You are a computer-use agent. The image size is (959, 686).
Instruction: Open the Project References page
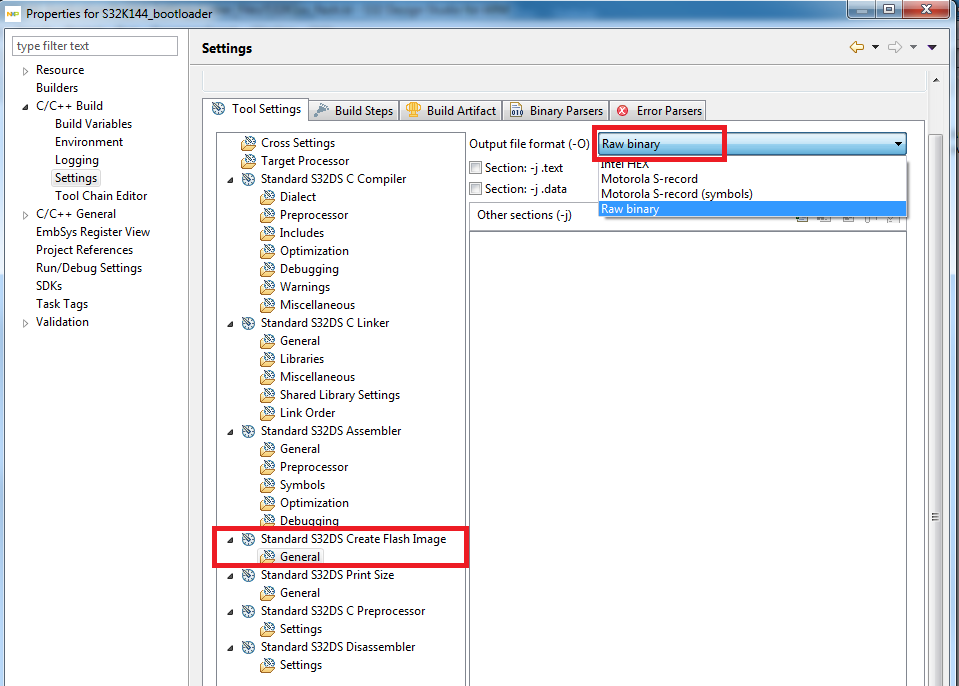point(84,250)
